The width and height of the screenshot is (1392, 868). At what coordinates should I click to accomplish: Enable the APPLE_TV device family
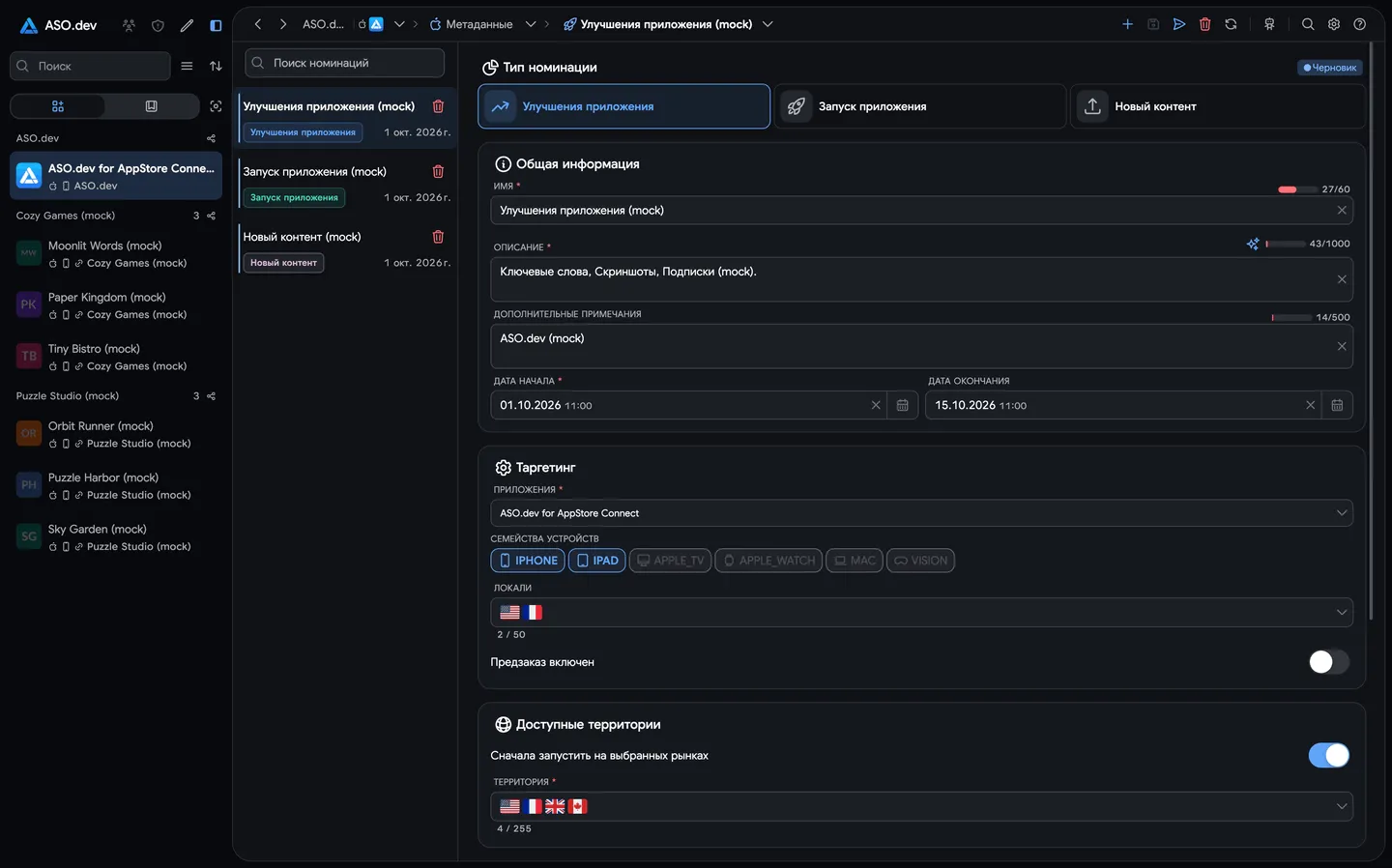click(x=670, y=561)
